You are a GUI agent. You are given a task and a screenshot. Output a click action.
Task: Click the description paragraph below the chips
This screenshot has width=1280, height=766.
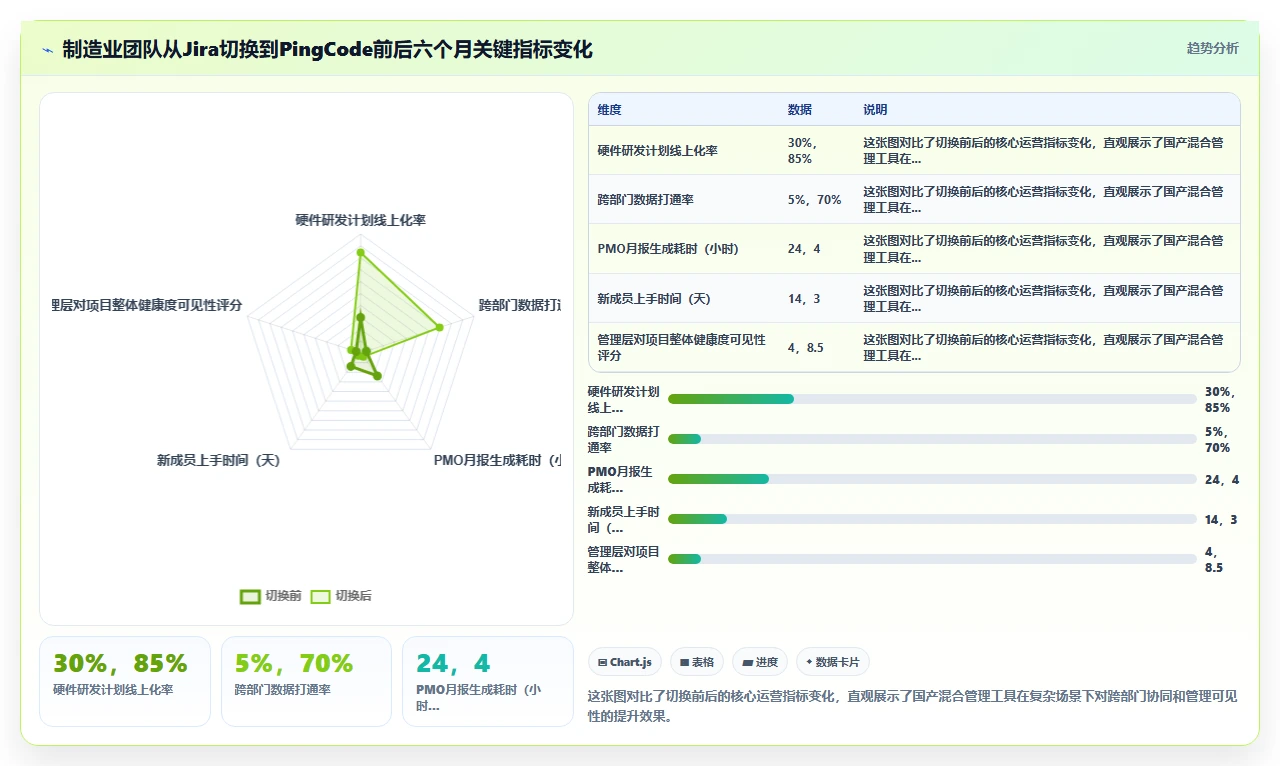(913, 706)
